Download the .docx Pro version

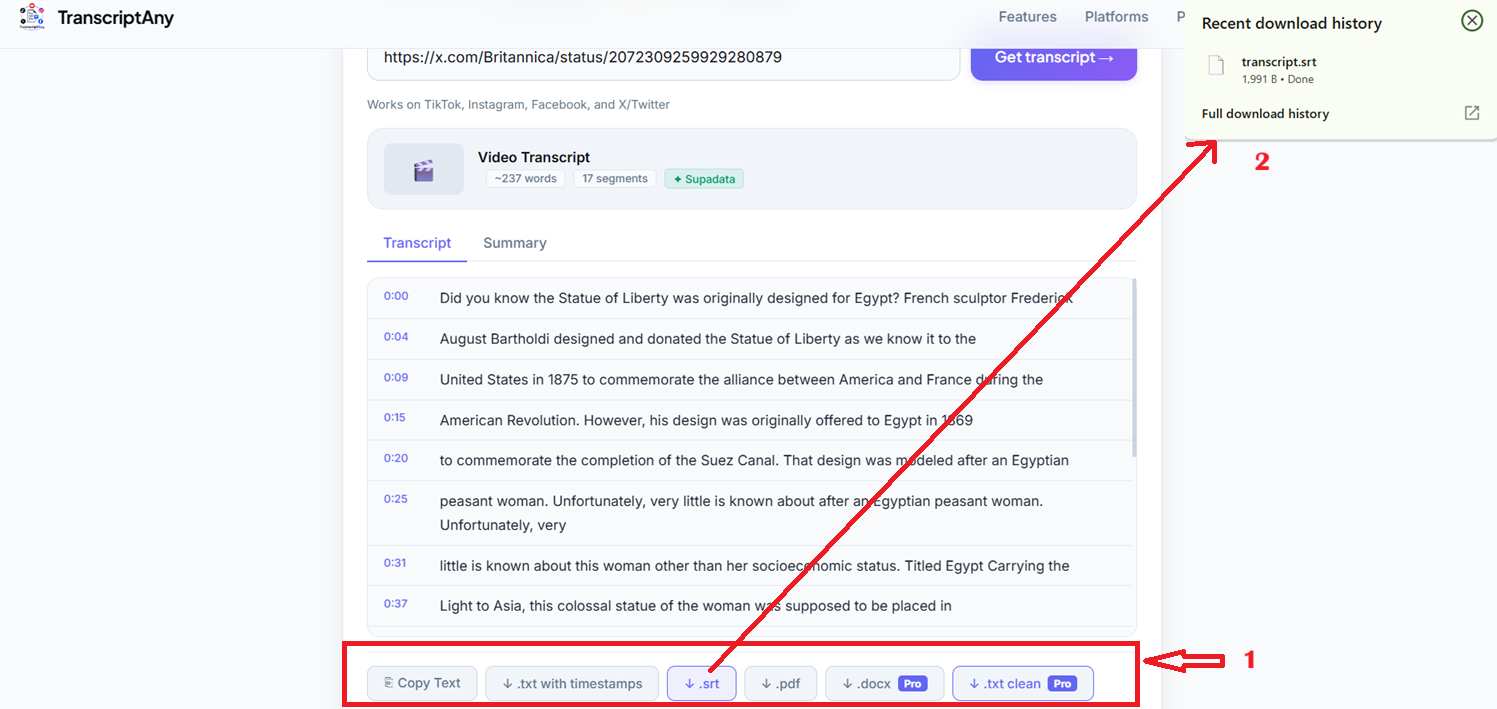click(x=885, y=684)
